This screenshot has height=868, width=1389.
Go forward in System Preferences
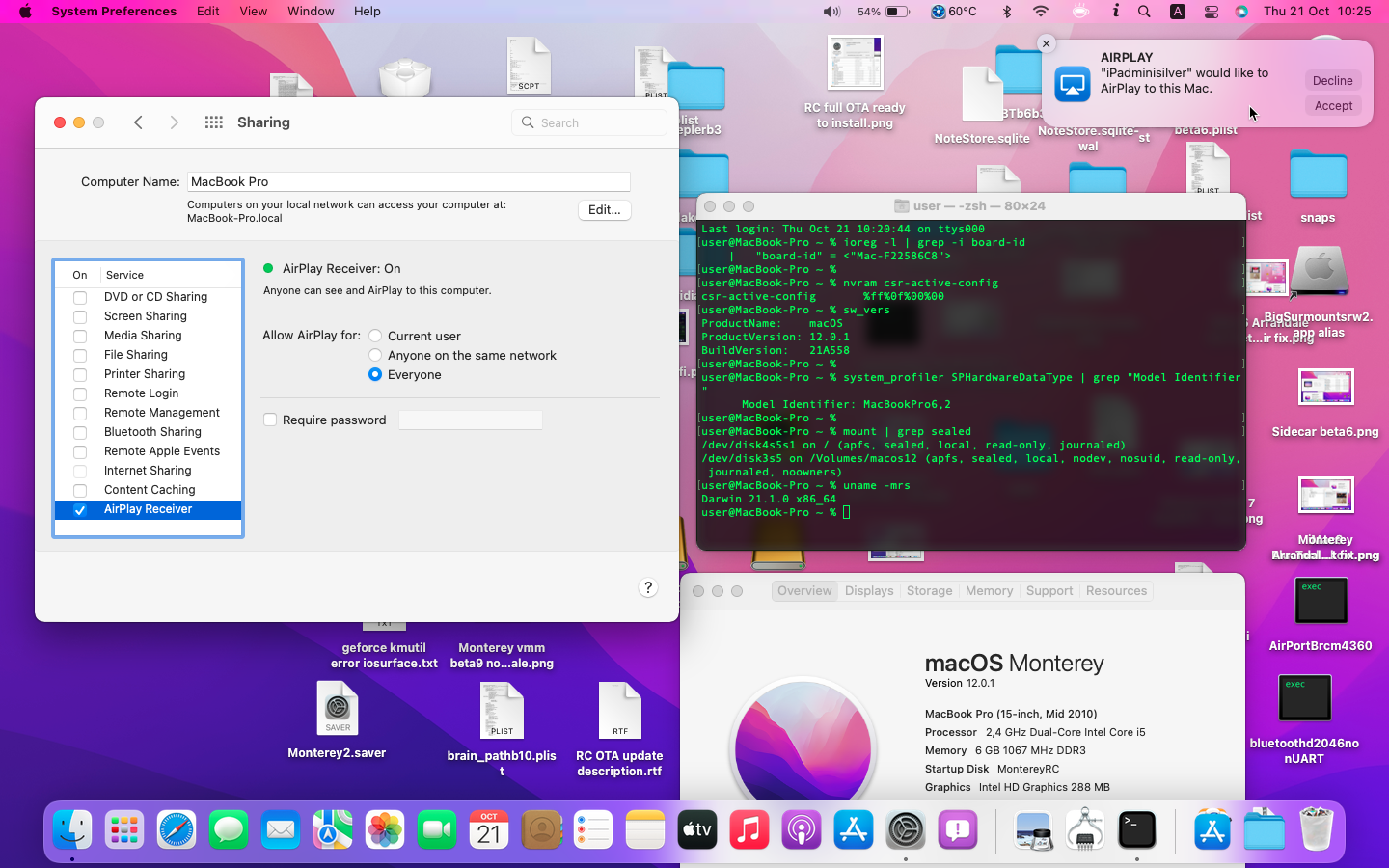174,122
